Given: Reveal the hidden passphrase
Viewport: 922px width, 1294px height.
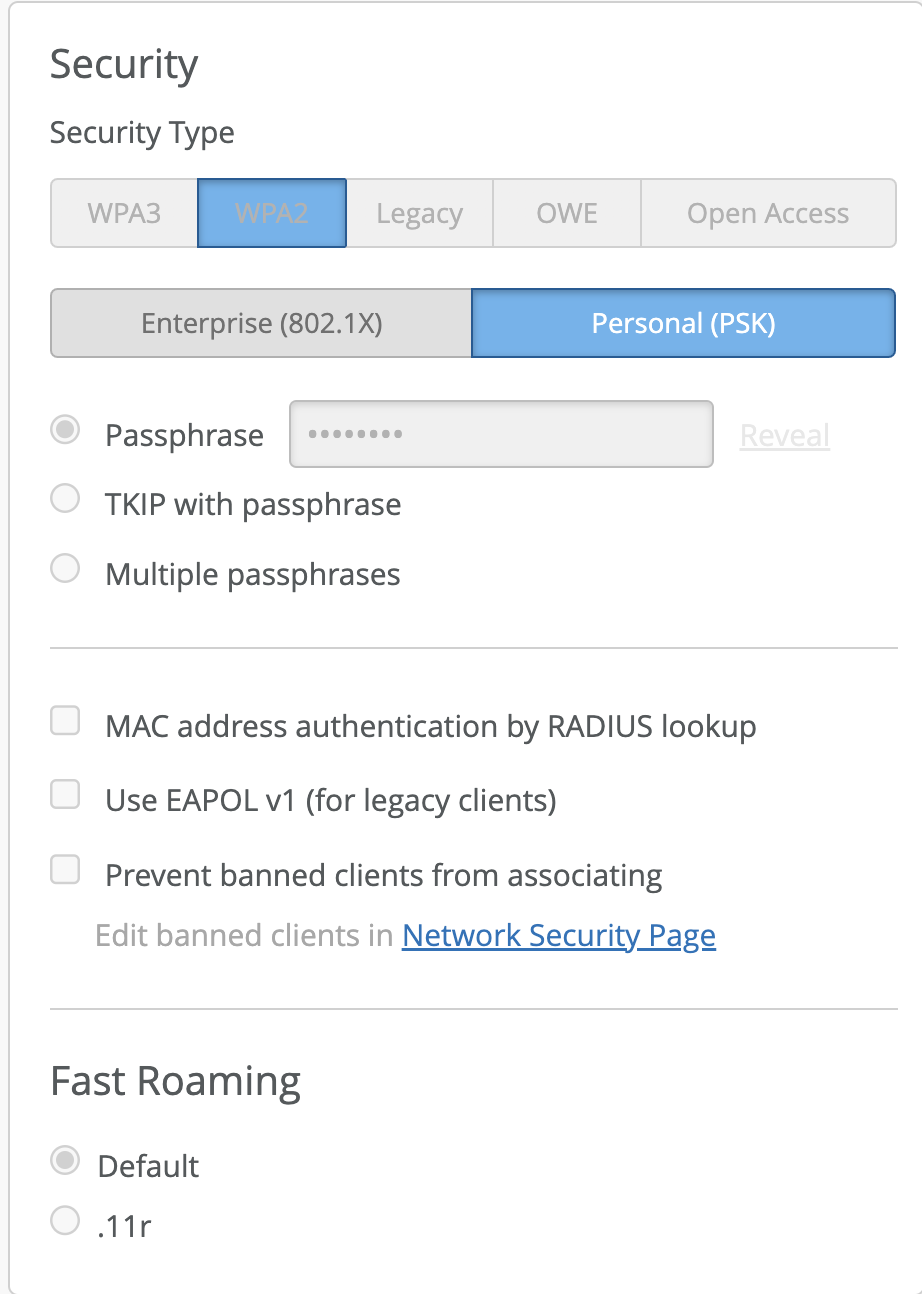Looking at the screenshot, I should (784, 435).
